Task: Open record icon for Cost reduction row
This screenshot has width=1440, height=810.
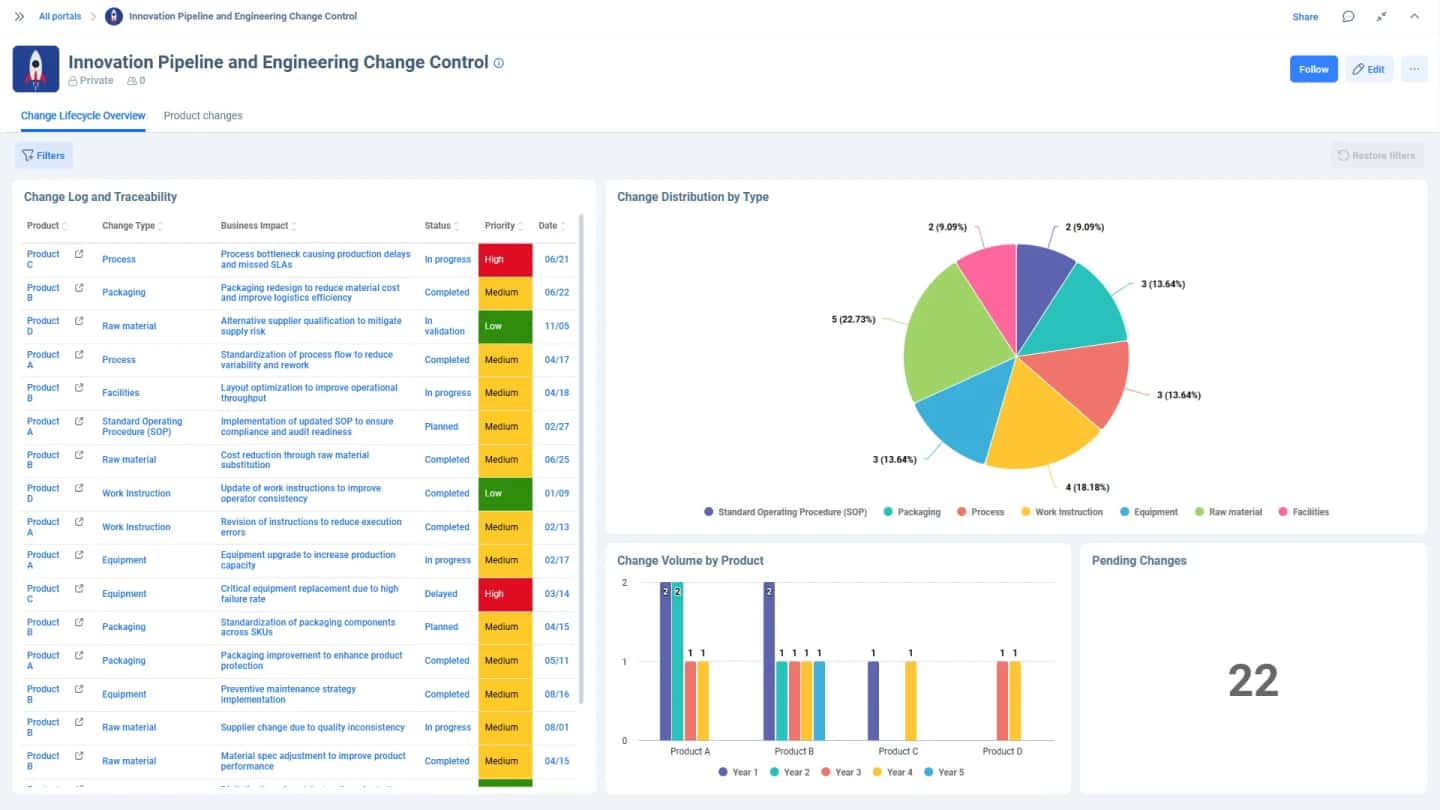Action: [x=79, y=455]
